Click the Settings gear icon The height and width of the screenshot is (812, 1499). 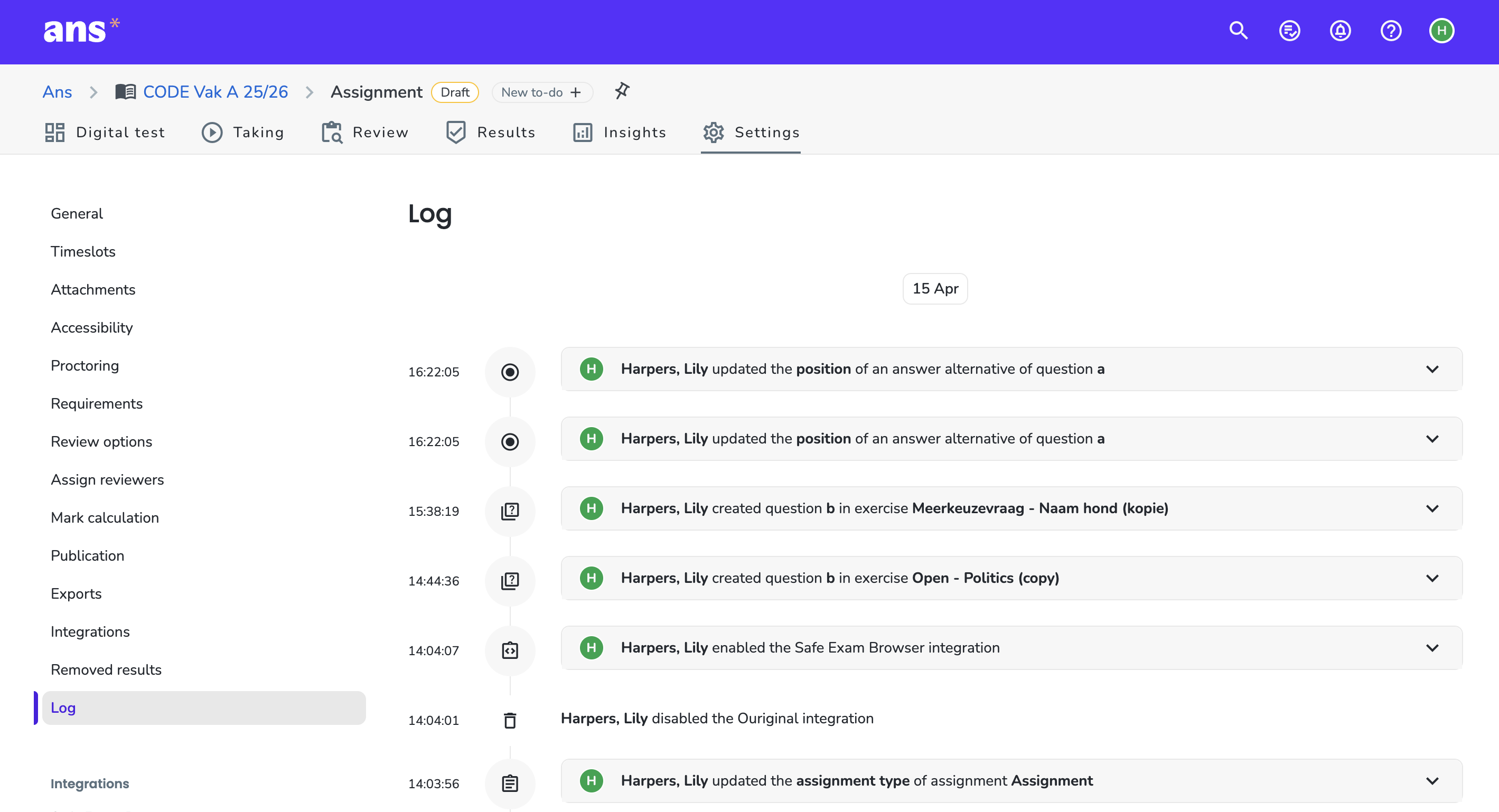pos(714,133)
